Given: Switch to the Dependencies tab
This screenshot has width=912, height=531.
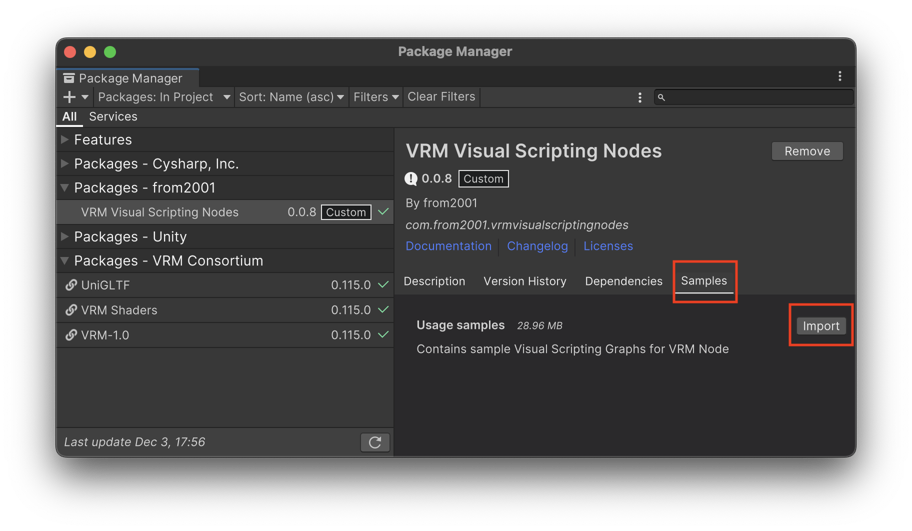Looking at the screenshot, I should coord(624,281).
